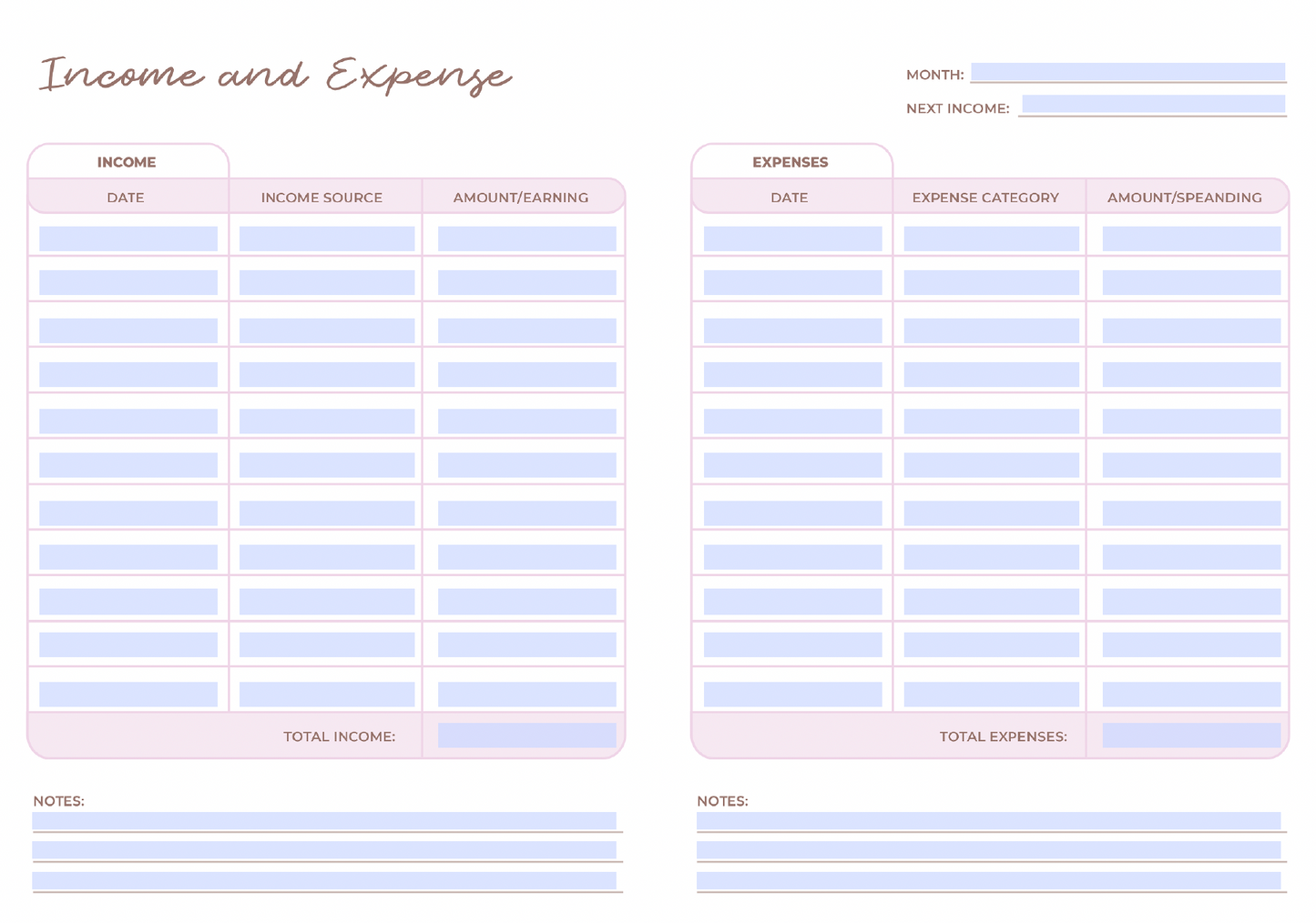The height and width of the screenshot is (923, 1316).
Task: Click first-row Income Source field
Action: pyautogui.click(x=327, y=238)
